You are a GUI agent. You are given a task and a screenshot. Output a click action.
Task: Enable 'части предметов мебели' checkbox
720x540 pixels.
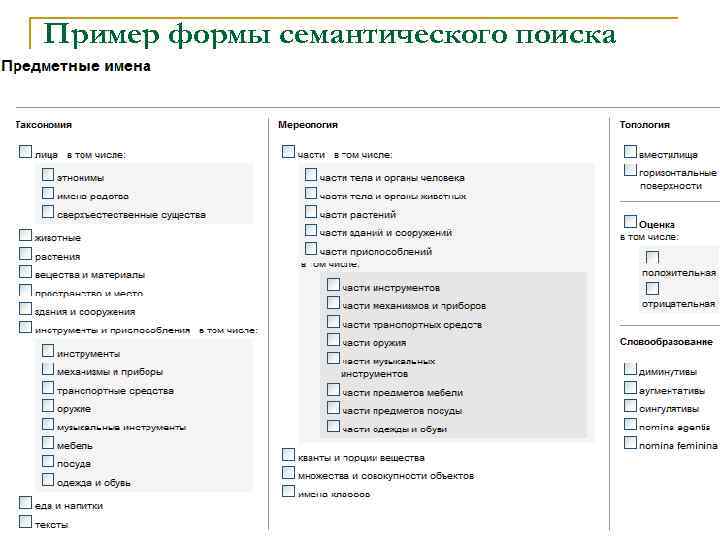point(333,390)
